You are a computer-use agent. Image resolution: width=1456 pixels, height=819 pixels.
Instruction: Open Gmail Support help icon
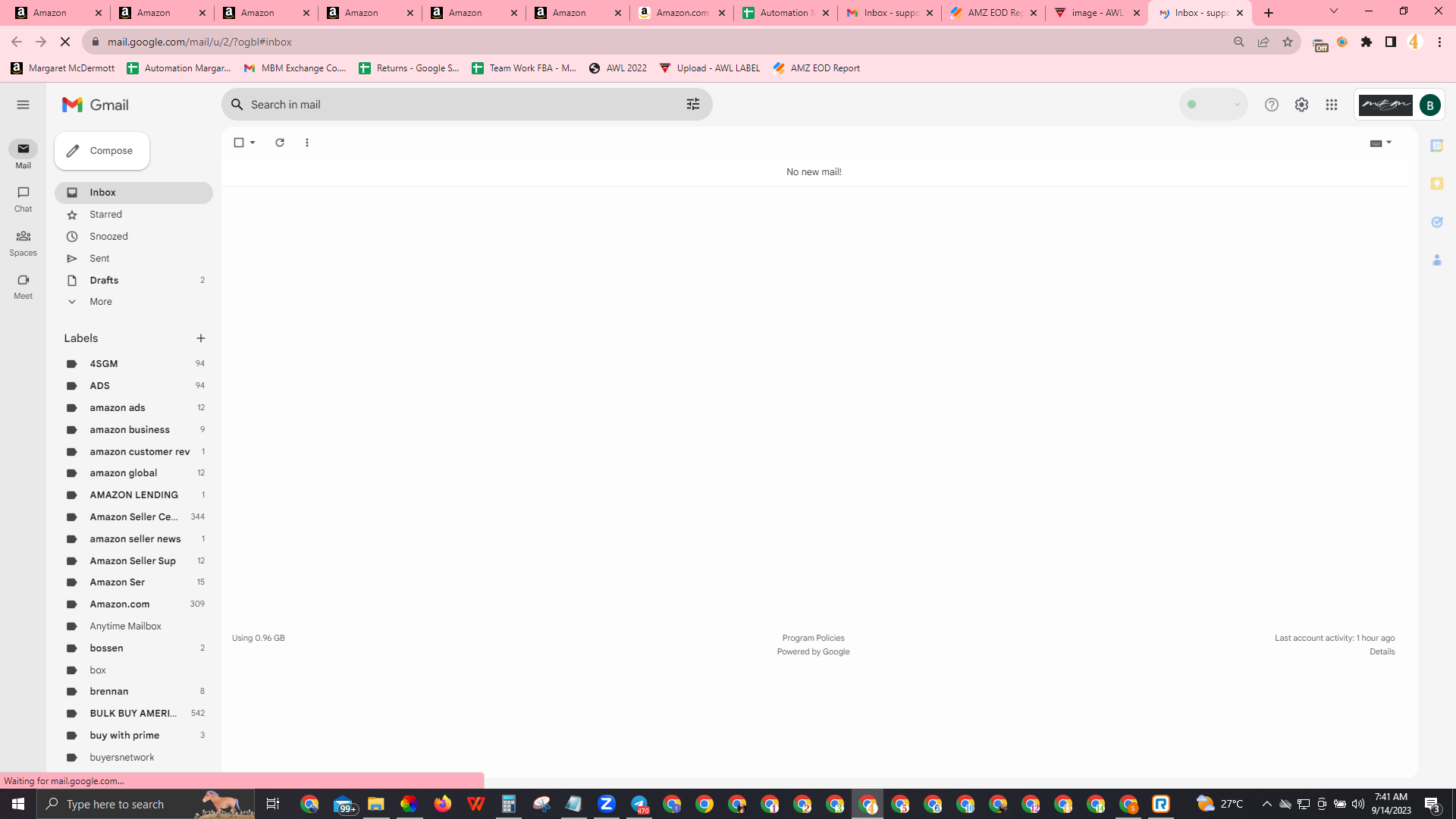click(x=1272, y=105)
